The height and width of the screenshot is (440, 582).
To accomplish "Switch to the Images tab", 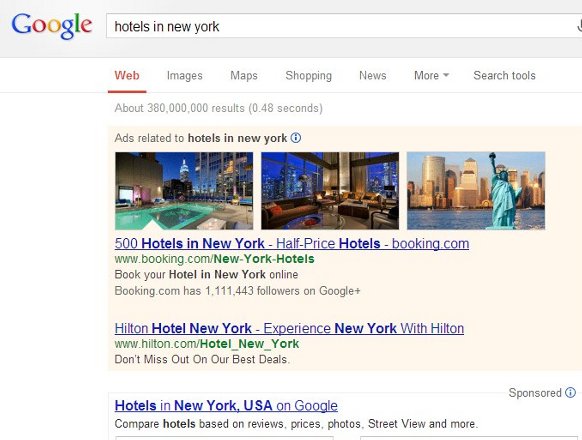I will coord(184,75).
